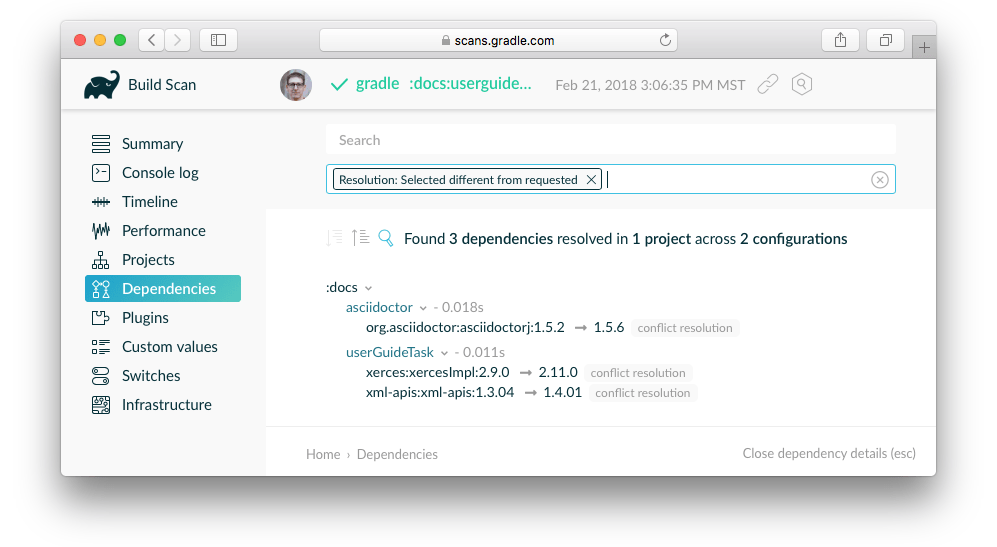Click the Dependencies breadcrumb link
Viewport: 997px width, 547px height.
click(x=397, y=454)
